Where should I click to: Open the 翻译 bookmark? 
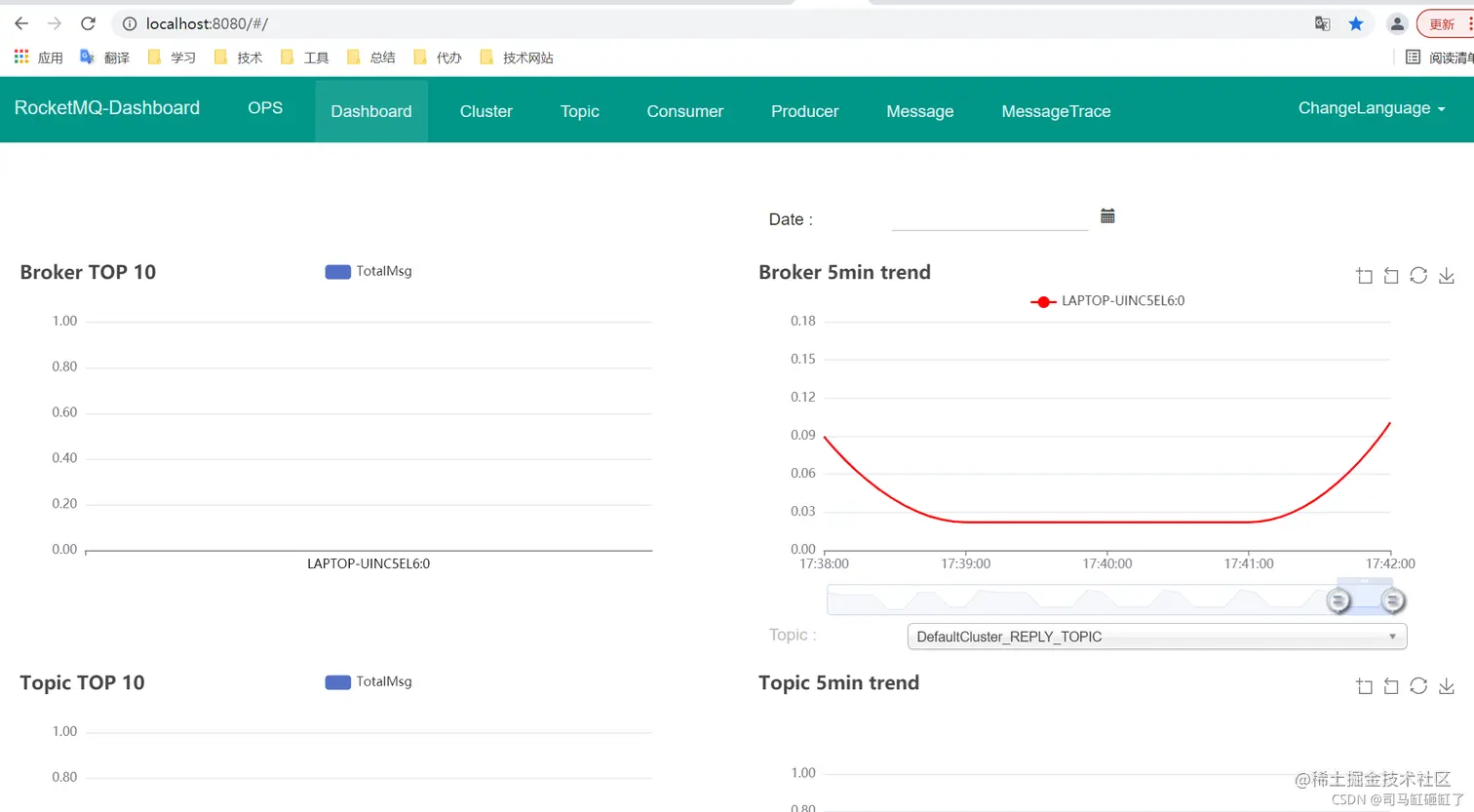point(105,58)
